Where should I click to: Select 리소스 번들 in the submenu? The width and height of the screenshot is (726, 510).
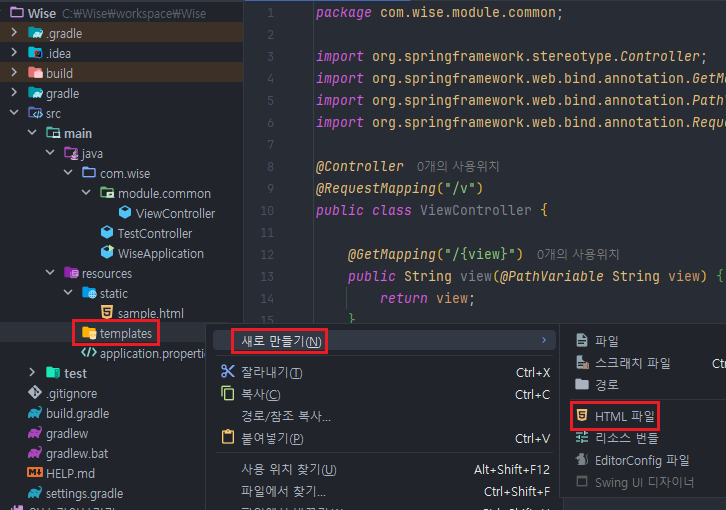coord(626,438)
